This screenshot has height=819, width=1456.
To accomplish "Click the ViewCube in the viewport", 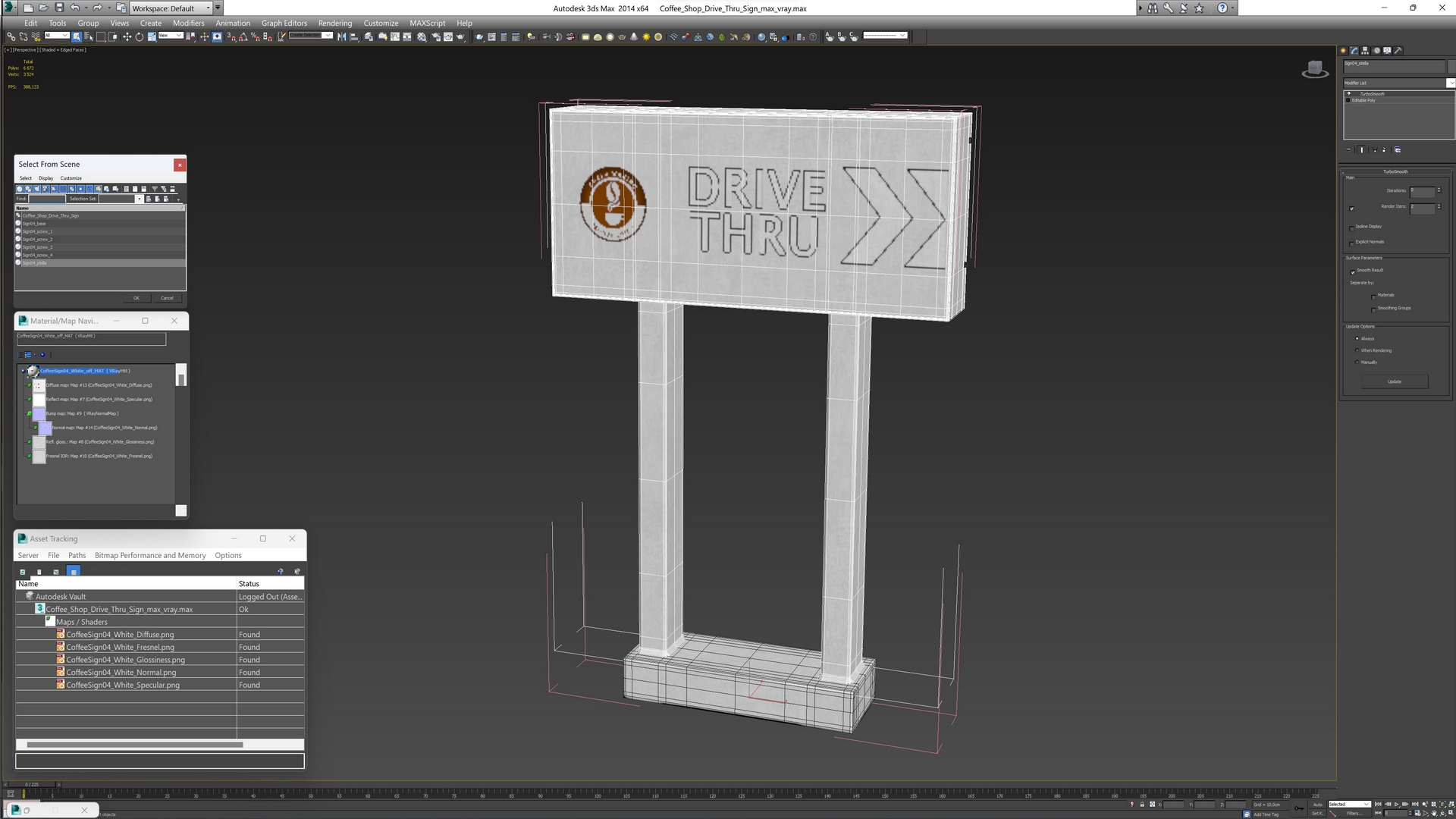I will click(1315, 69).
